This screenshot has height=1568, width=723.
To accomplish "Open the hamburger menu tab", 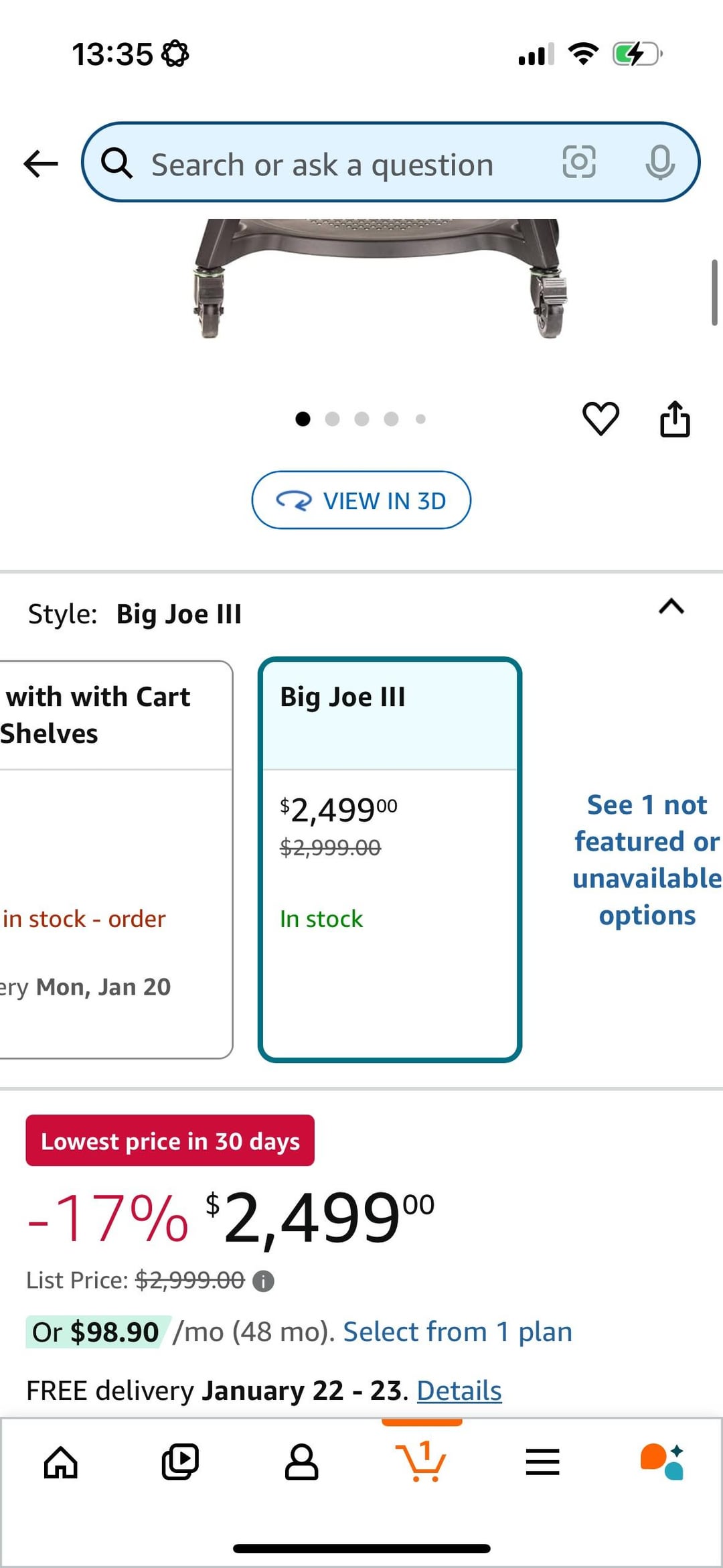I will (542, 1462).
